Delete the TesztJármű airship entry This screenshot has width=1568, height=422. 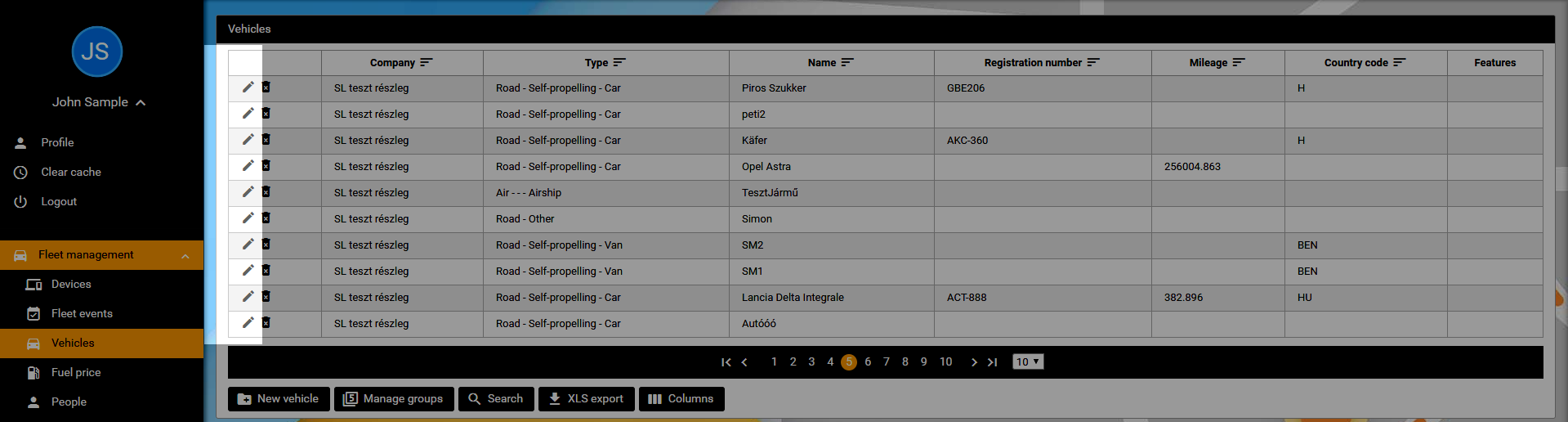pos(266,192)
